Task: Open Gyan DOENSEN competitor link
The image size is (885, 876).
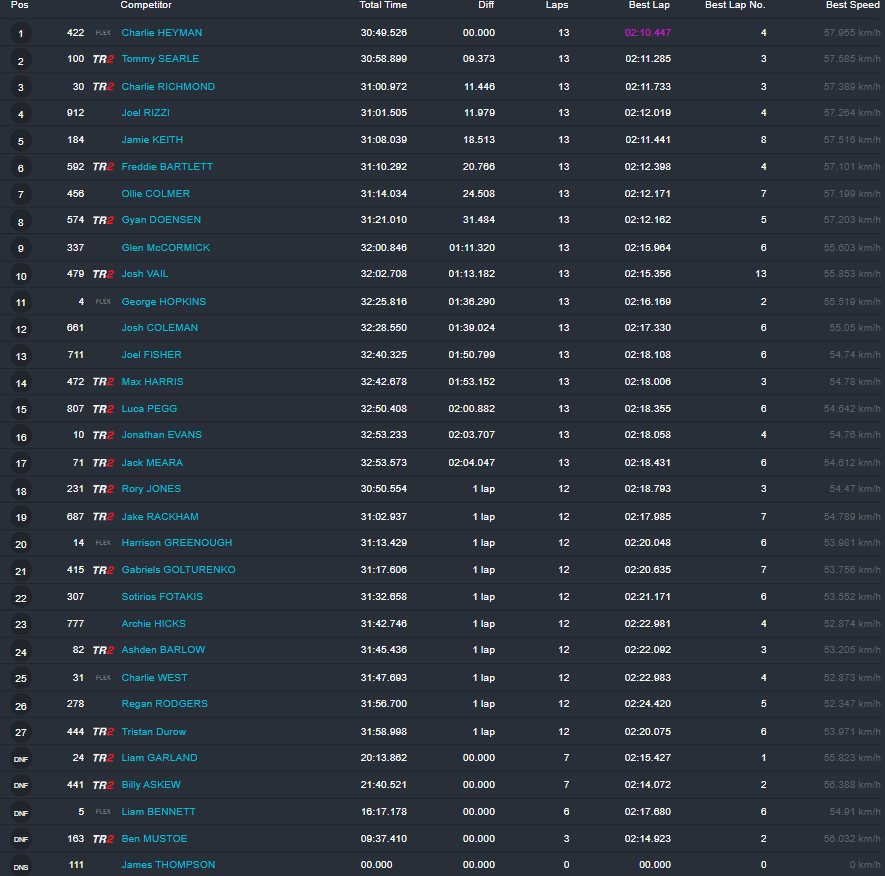Action: [x=161, y=220]
